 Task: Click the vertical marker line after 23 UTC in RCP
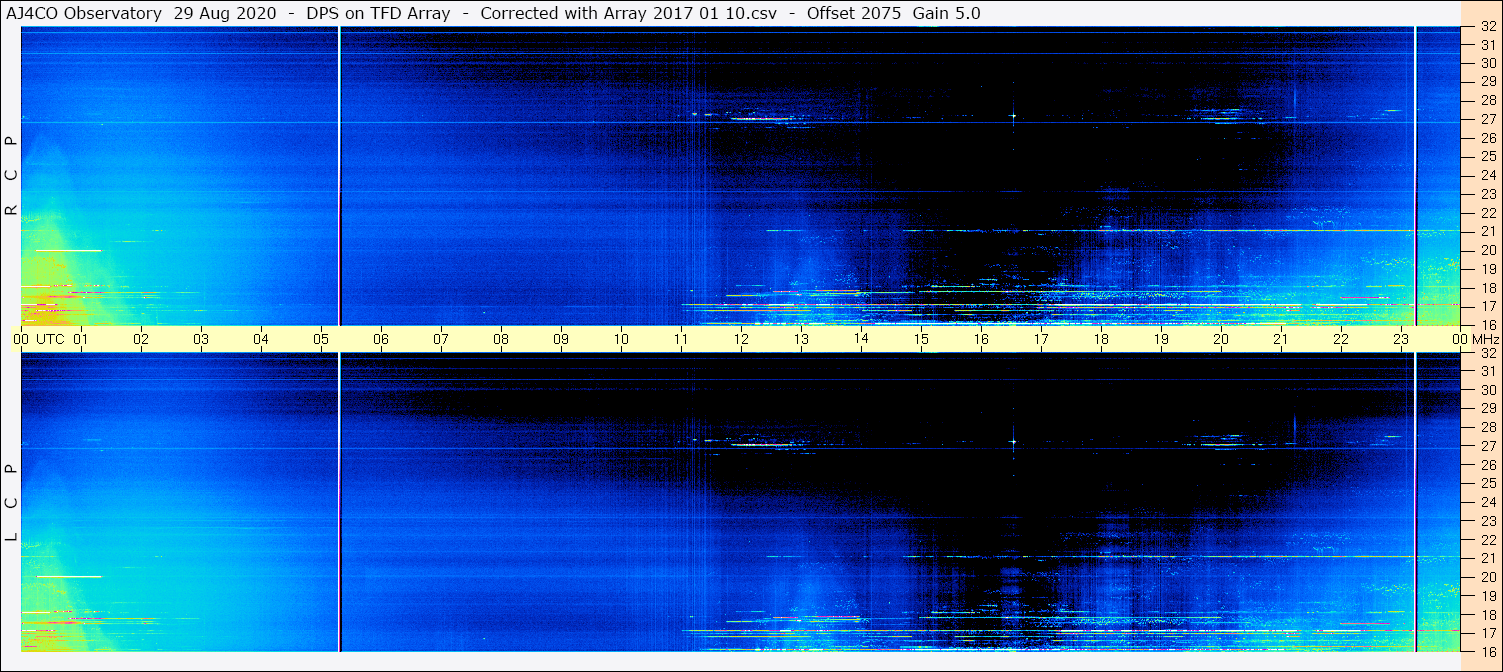[1416, 176]
